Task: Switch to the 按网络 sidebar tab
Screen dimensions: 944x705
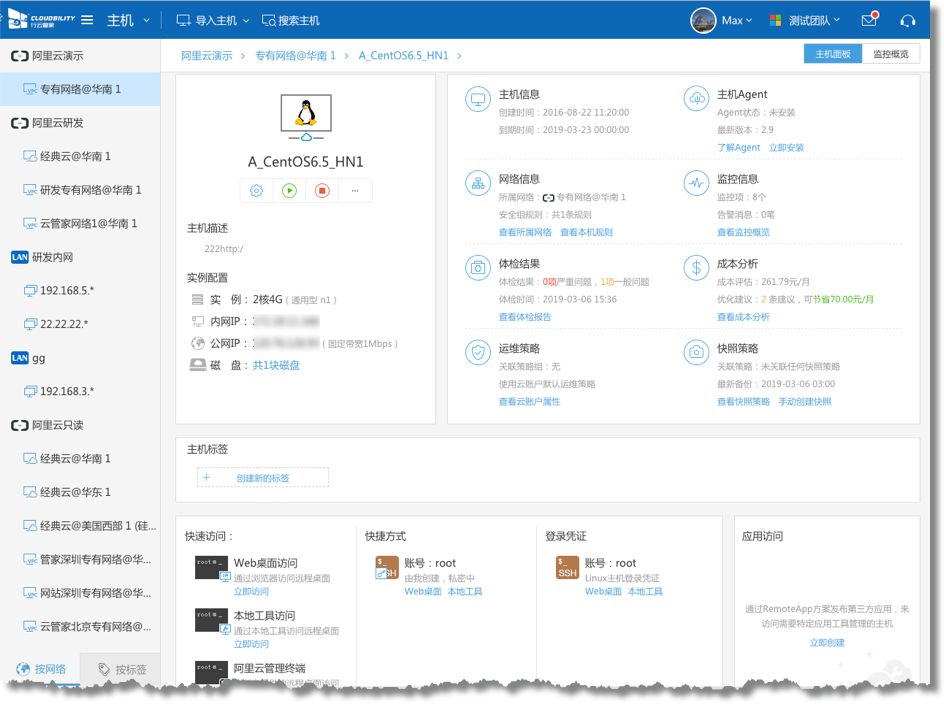Action: coord(40,669)
